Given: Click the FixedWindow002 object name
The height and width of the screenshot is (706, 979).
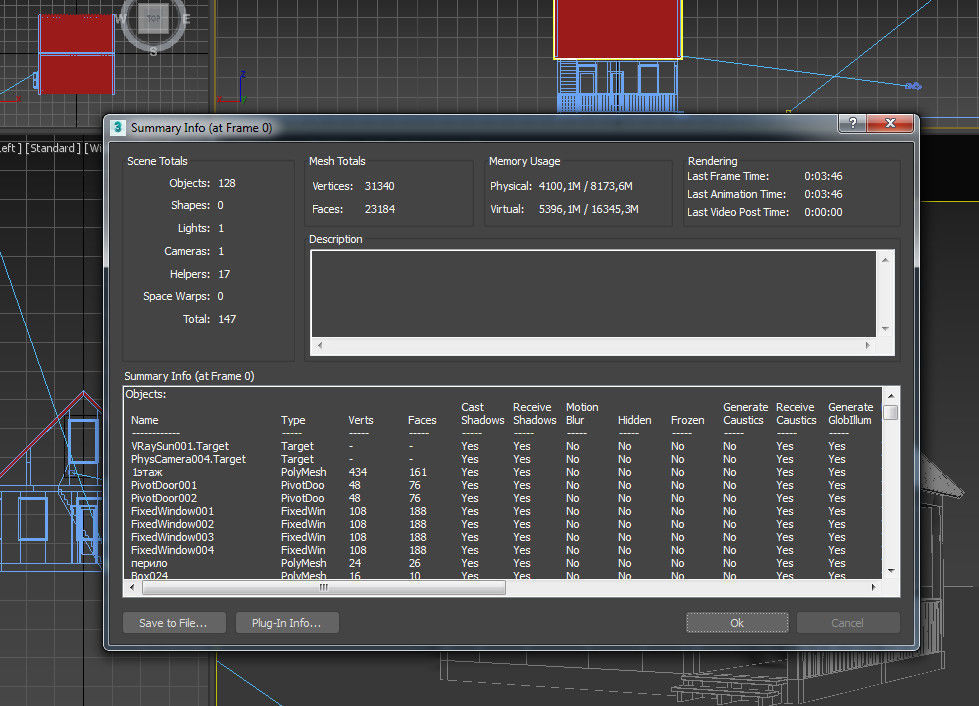Looking at the screenshot, I should pyautogui.click(x=172, y=524).
